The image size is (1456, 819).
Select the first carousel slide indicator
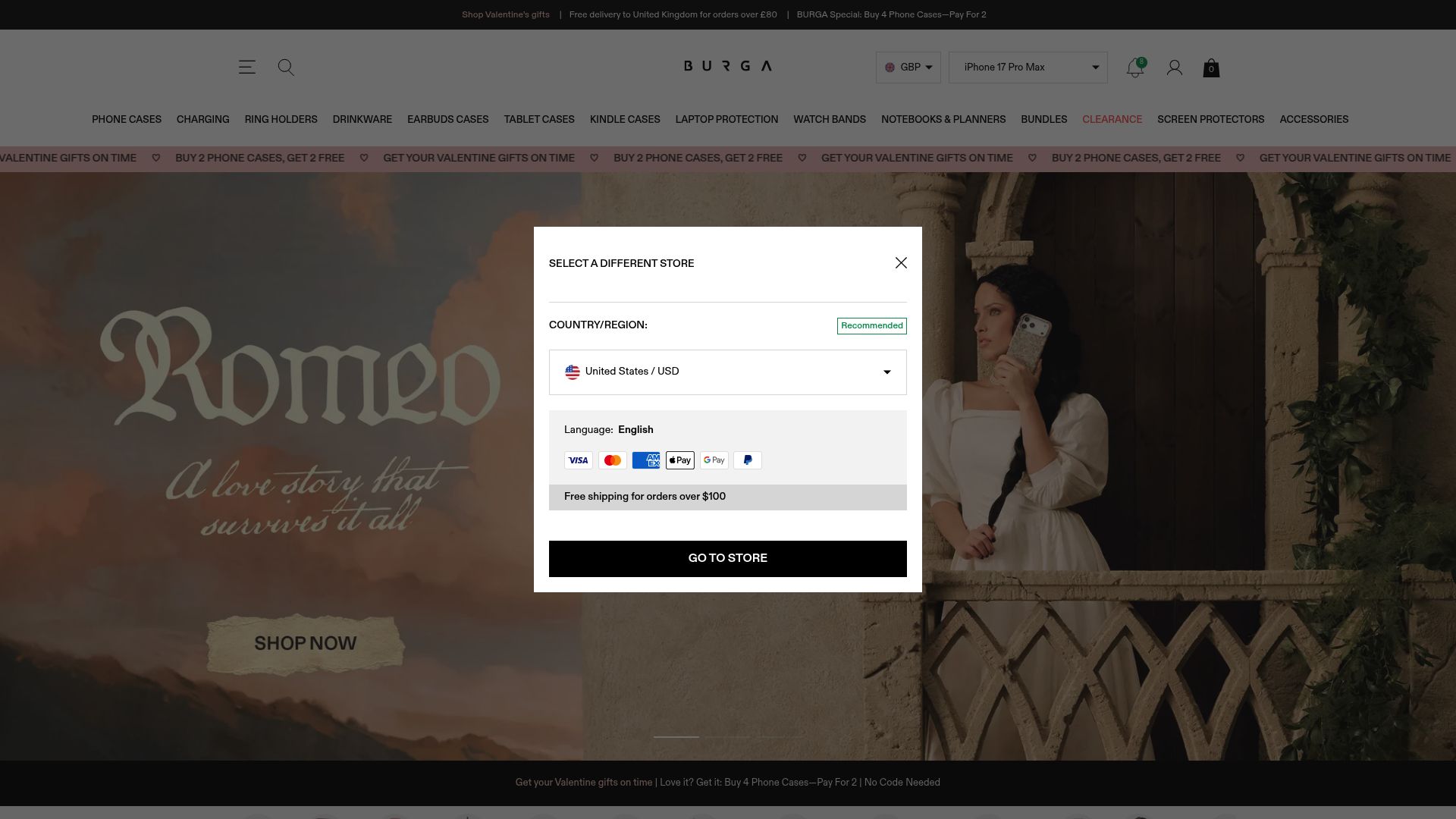pos(676,736)
